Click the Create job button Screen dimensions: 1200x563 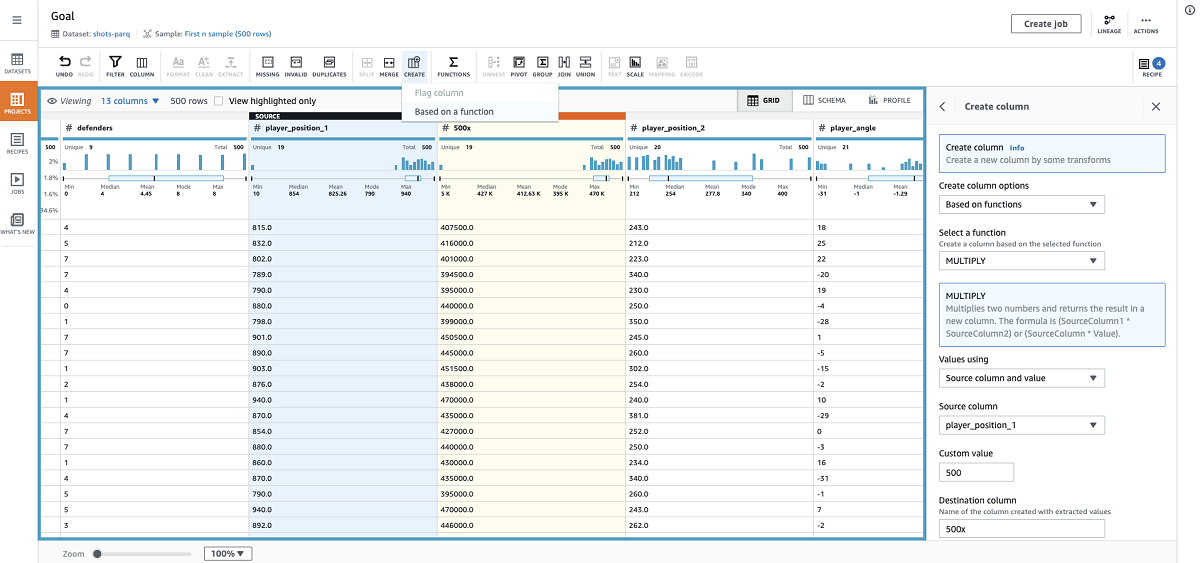pos(1045,24)
